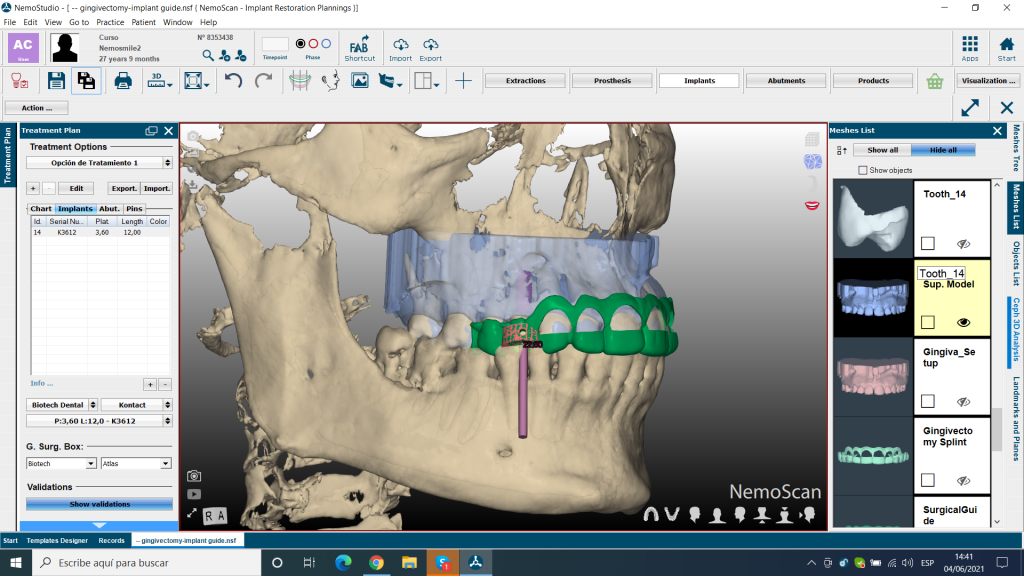Click the Export cloud icon

coord(430,48)
